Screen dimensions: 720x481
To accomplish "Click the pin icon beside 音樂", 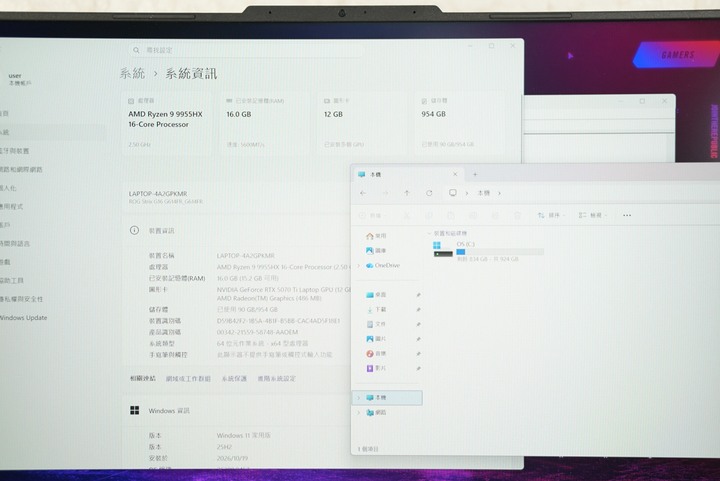I will click(418, 354).
